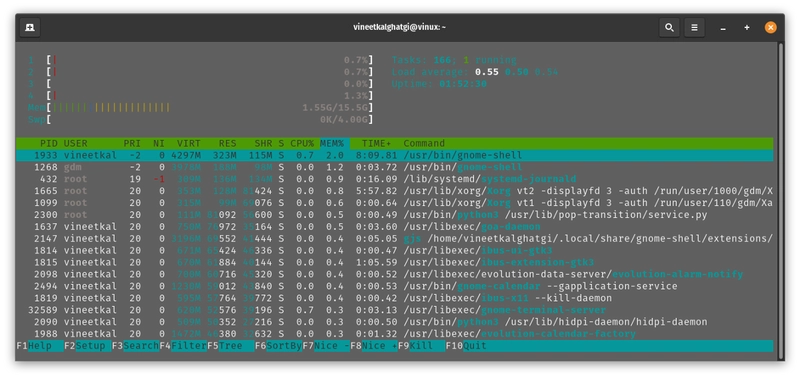Open F6 SortBy selector
This screenshot has width=800, height=378.
(x=279, y=346)
